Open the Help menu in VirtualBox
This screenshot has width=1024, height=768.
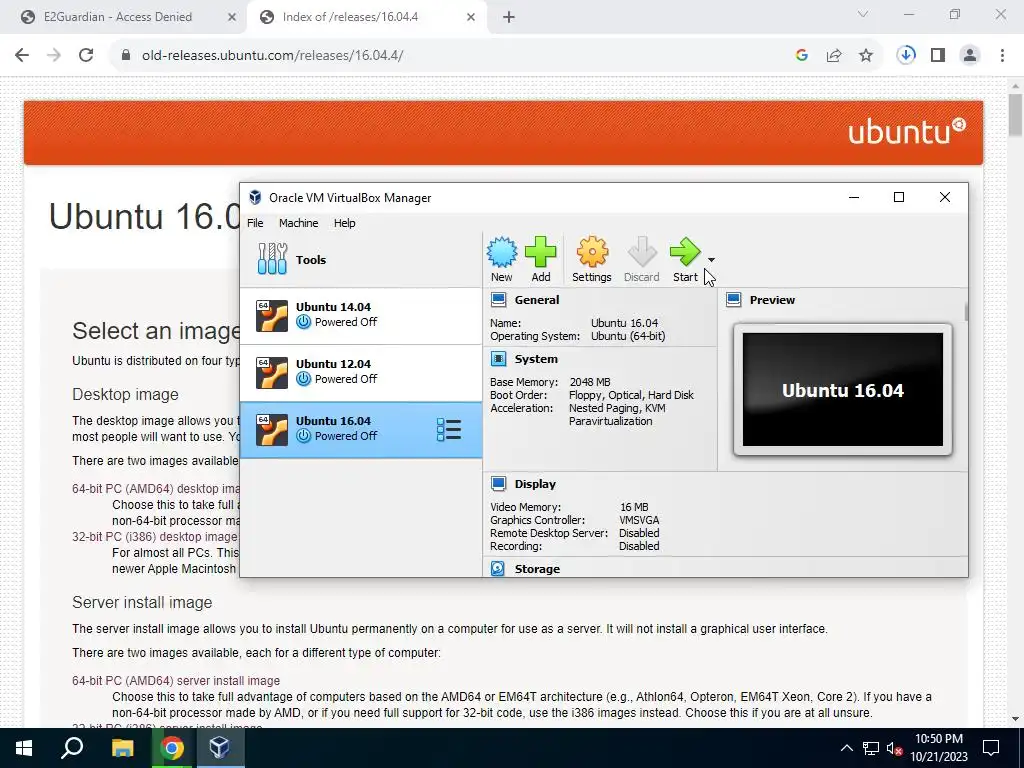point(345,223)
